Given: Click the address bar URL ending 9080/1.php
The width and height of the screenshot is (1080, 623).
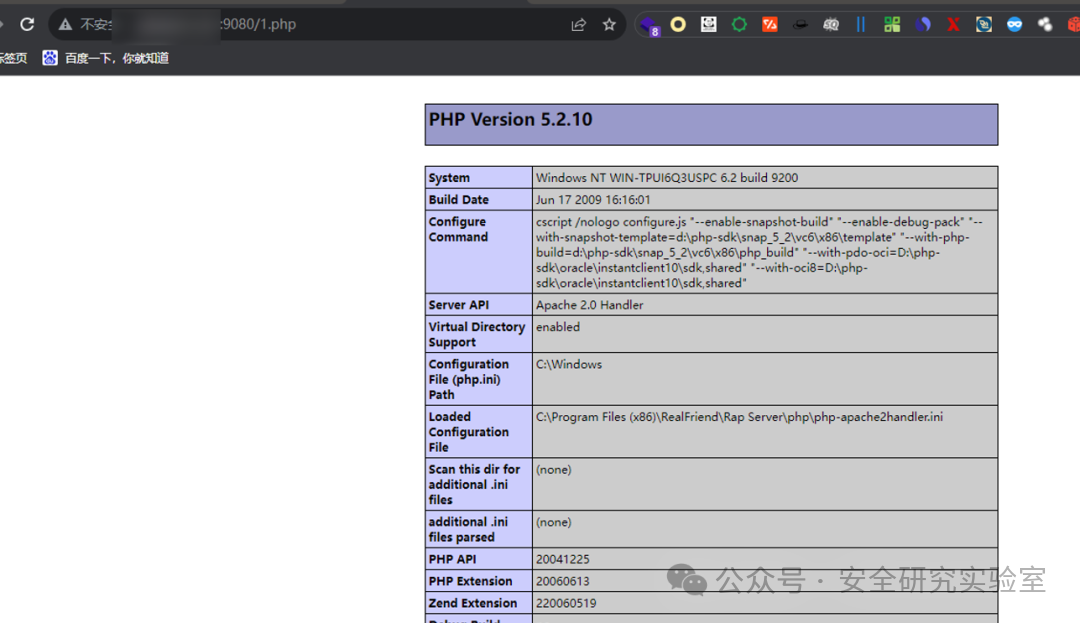Looking at the screenshot, I should pyautogui.click(x=258, y=24).
